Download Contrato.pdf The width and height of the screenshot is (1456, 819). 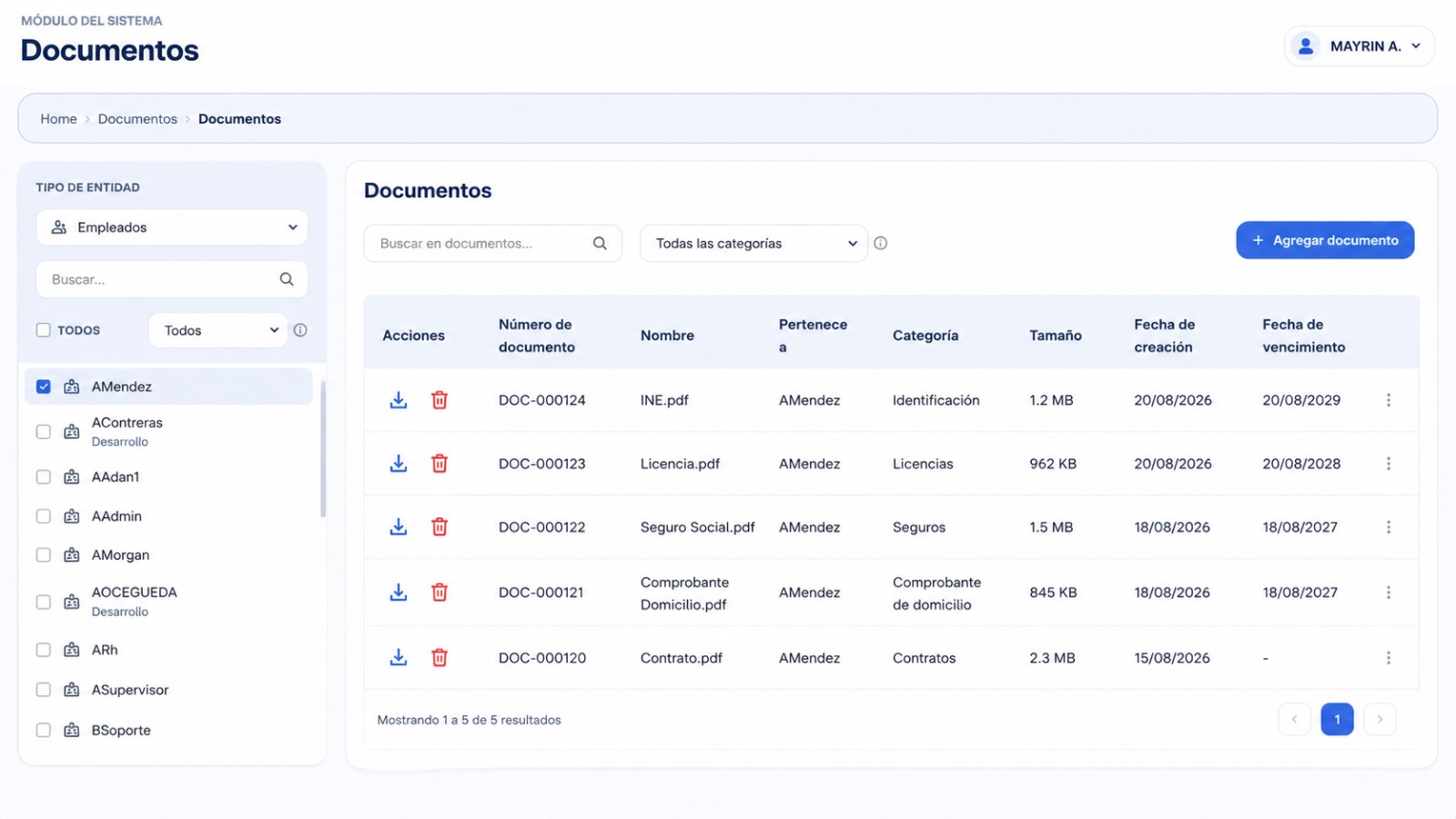pos(399,658)
